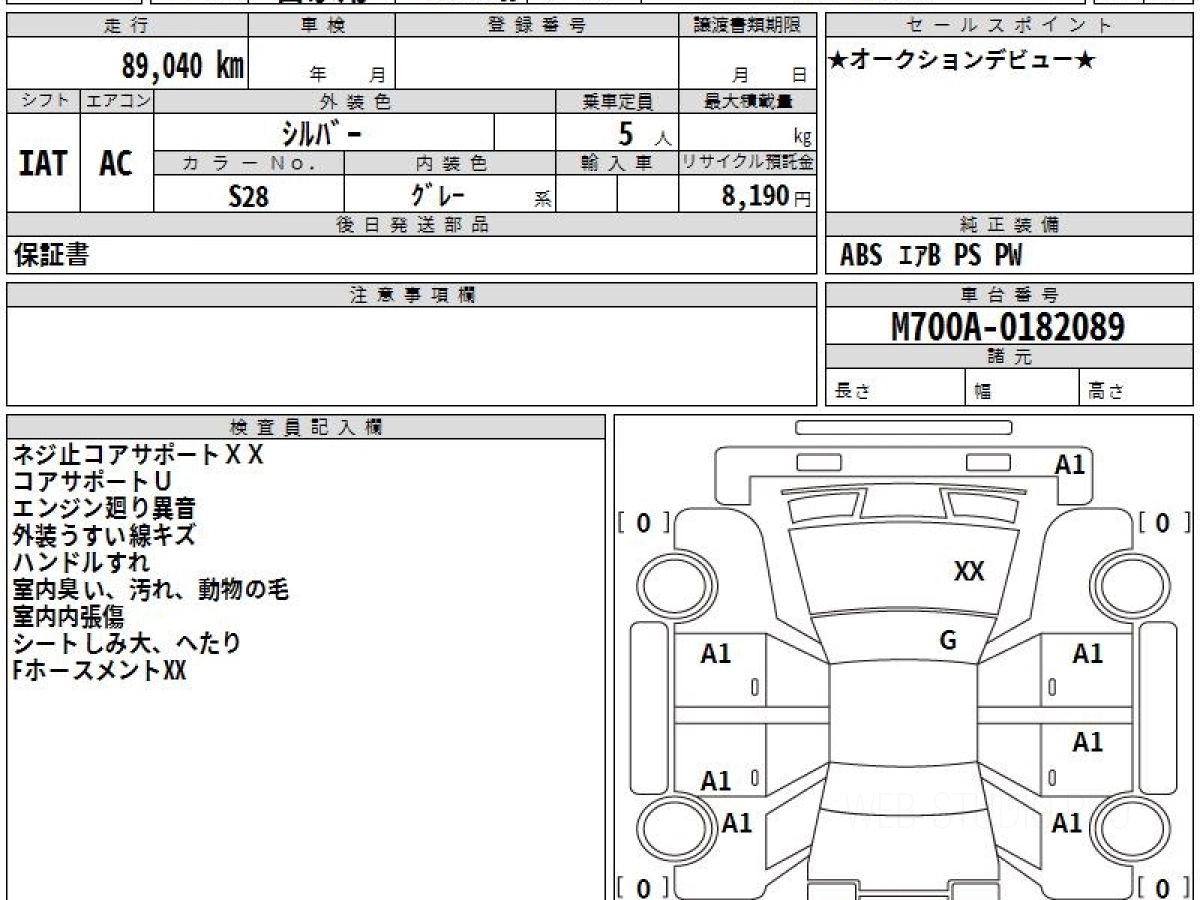Click the エアコン label

point(117,101)
